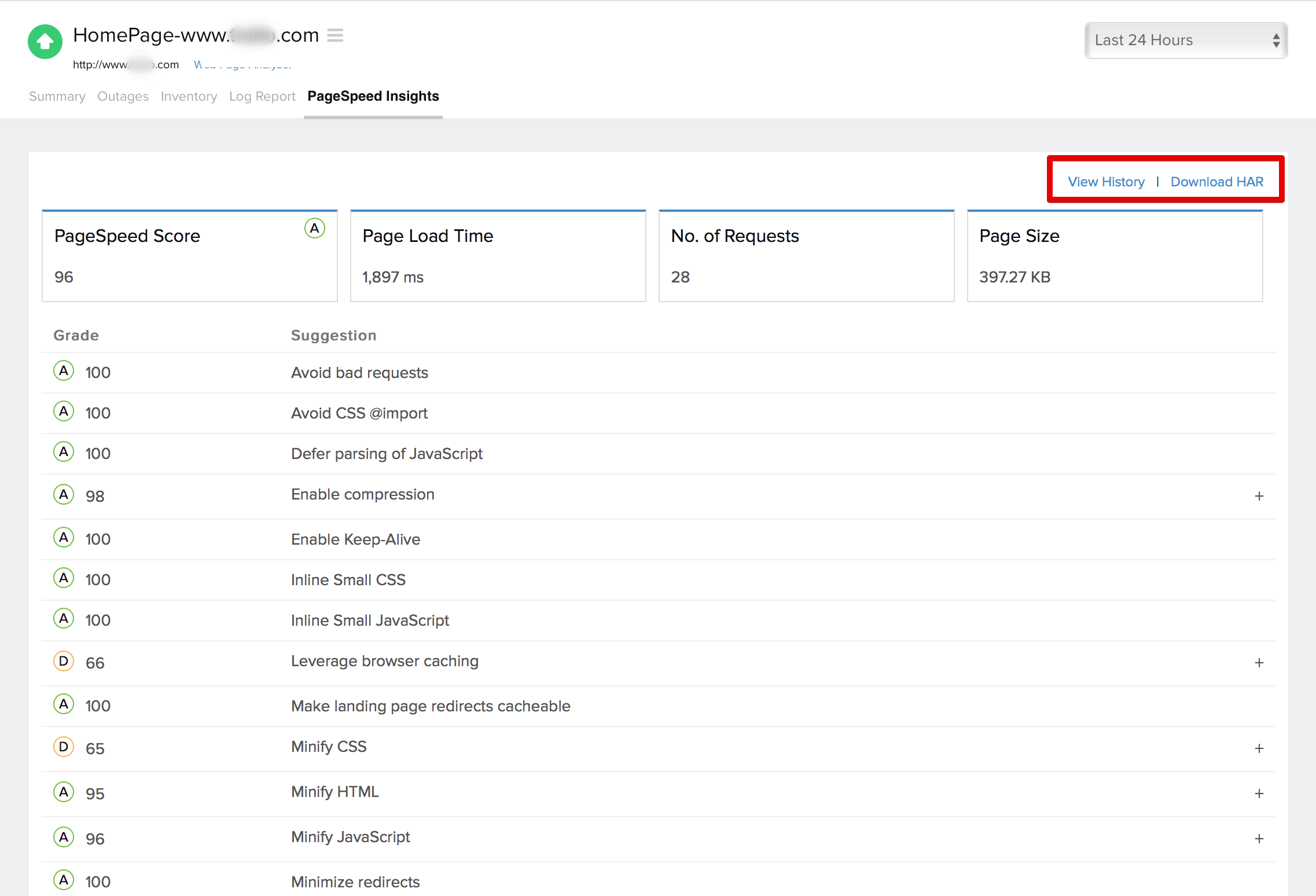Open the Outages tab
This screenshot has width=1316, height=896.
[123, 96]
